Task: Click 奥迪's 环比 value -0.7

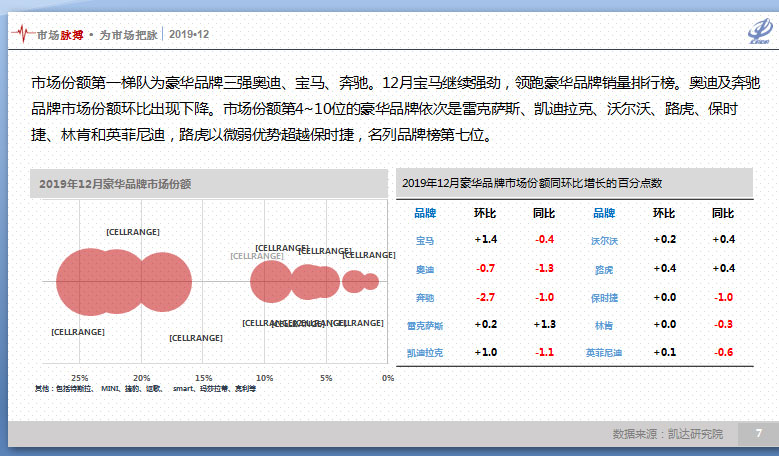Action: click(485, 268)
